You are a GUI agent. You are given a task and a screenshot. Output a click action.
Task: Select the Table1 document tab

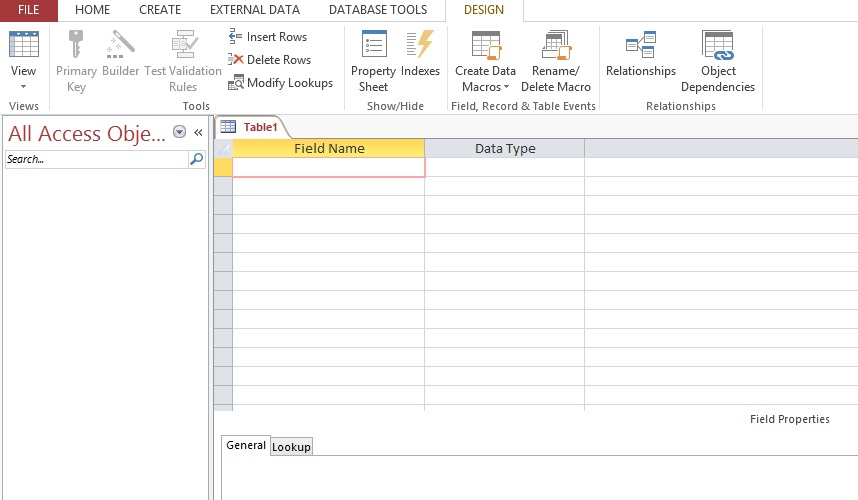click(251, 127)
